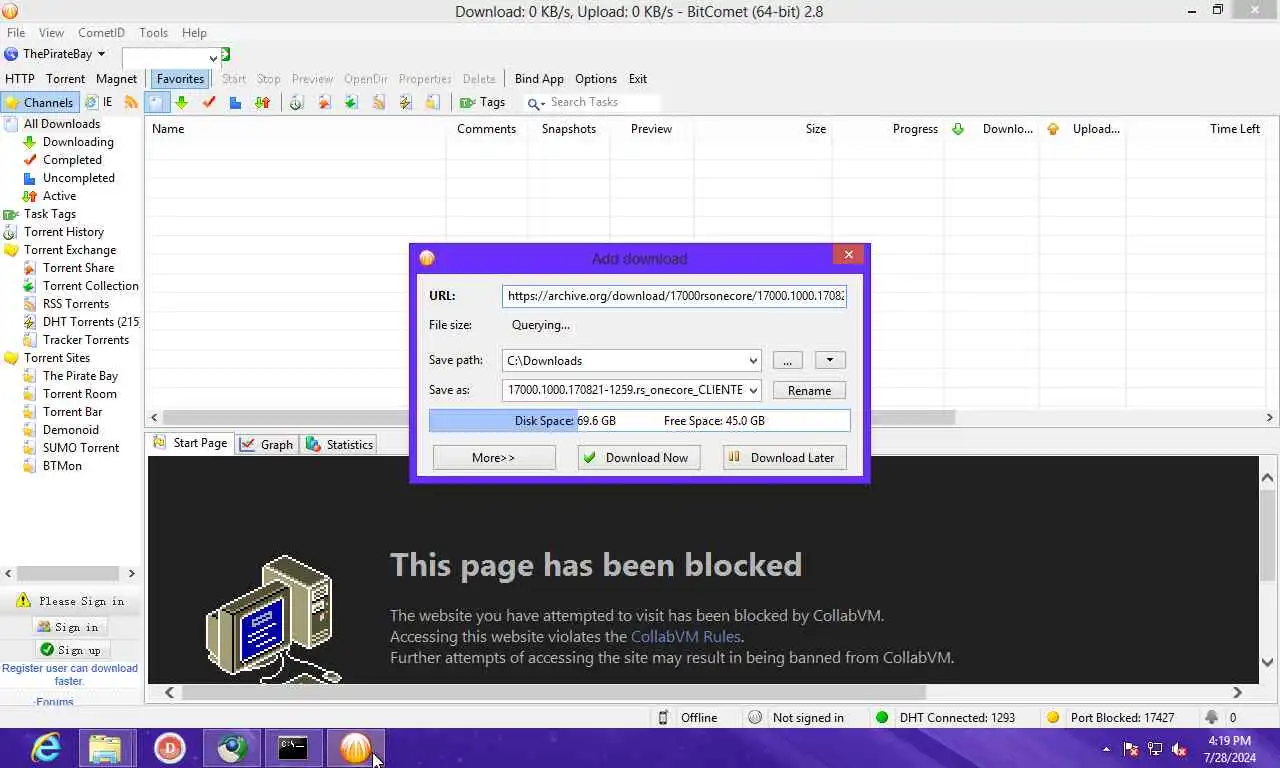Open the Save as filename dropdown
Screen dimensions: 1280x768
tap(753, 391)
